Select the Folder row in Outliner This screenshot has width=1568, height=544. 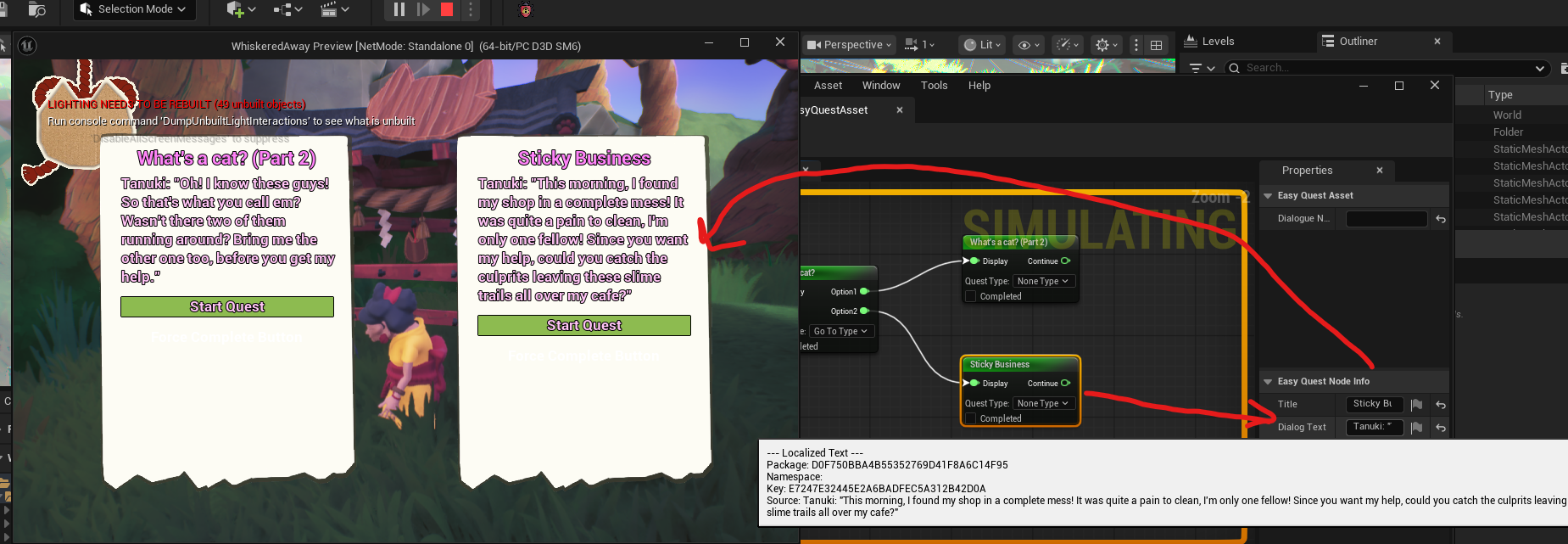1508,132
